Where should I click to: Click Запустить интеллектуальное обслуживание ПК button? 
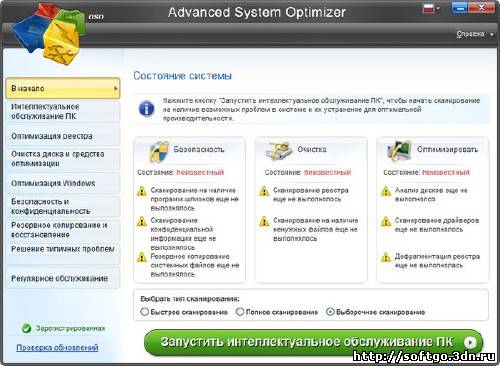tap(313, 342)
